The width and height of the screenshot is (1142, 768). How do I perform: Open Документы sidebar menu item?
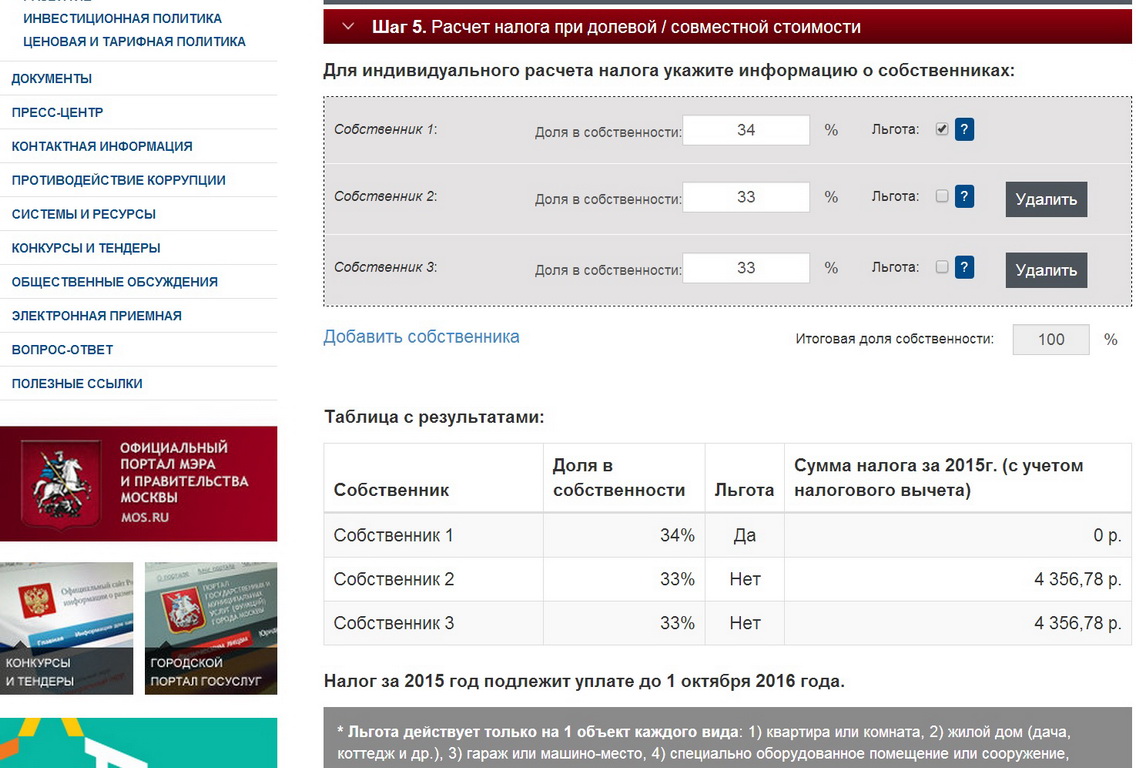pos(52,78)
